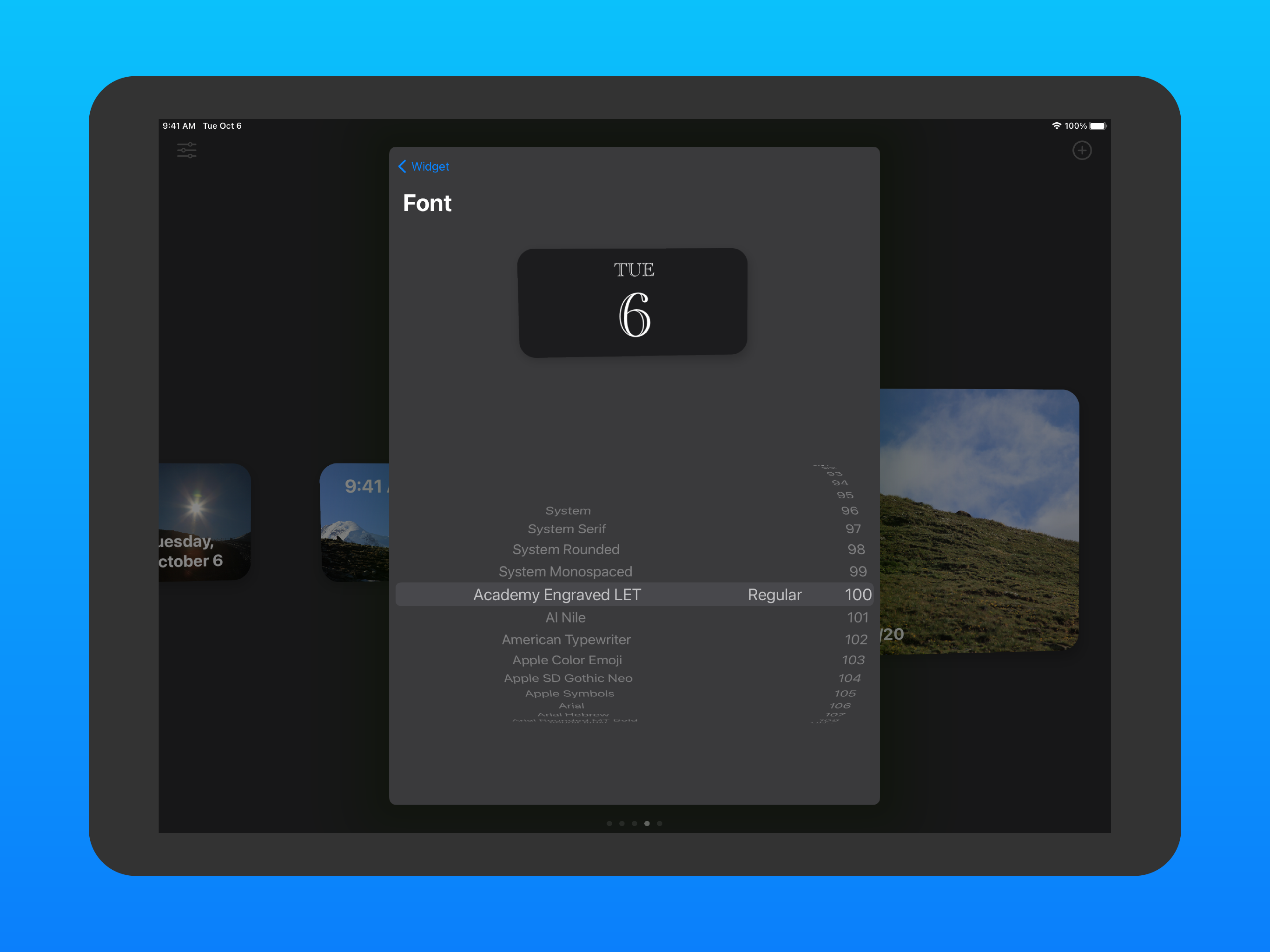The height and width of the screenshot is (952, 1270).
Task: Tap the TUE 6 widget preview
Action: point(633,303)
